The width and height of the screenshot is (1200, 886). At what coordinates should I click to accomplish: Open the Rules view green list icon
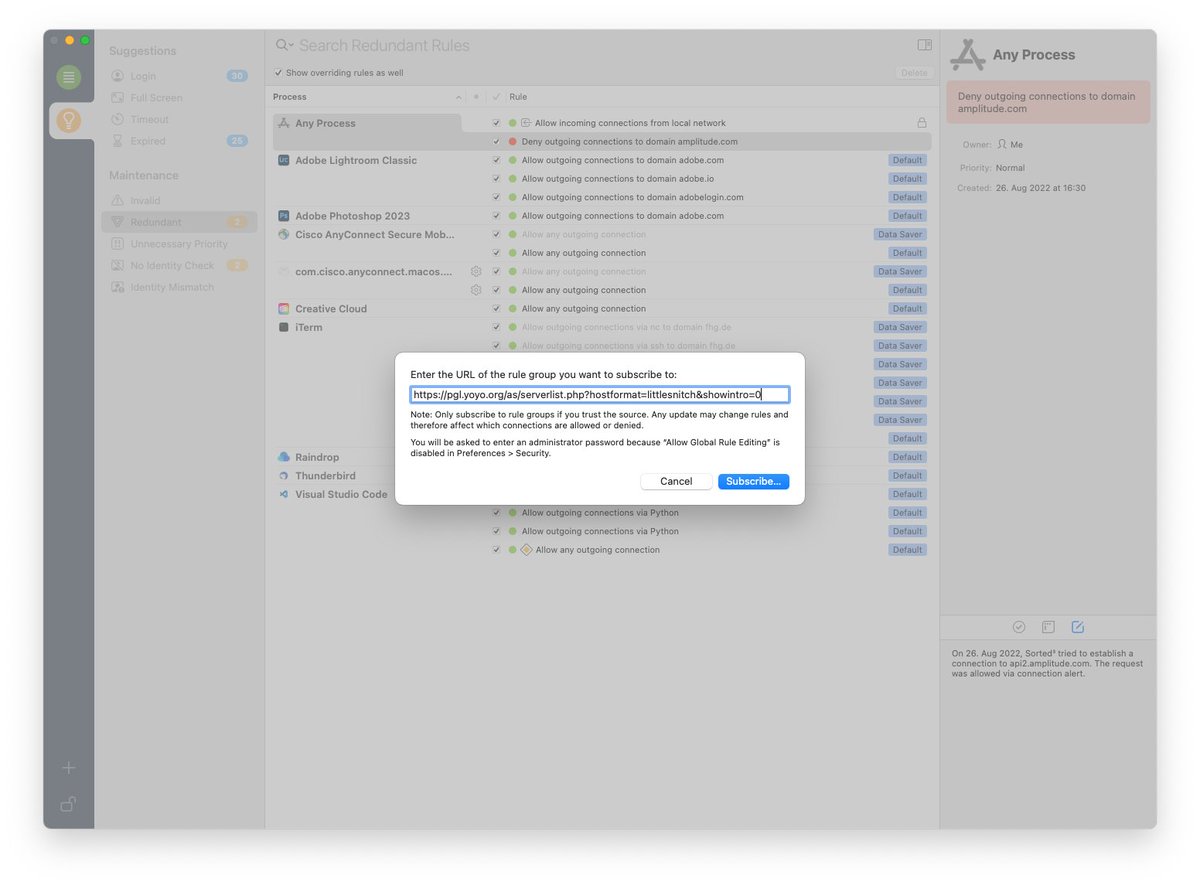click(68, 77)
